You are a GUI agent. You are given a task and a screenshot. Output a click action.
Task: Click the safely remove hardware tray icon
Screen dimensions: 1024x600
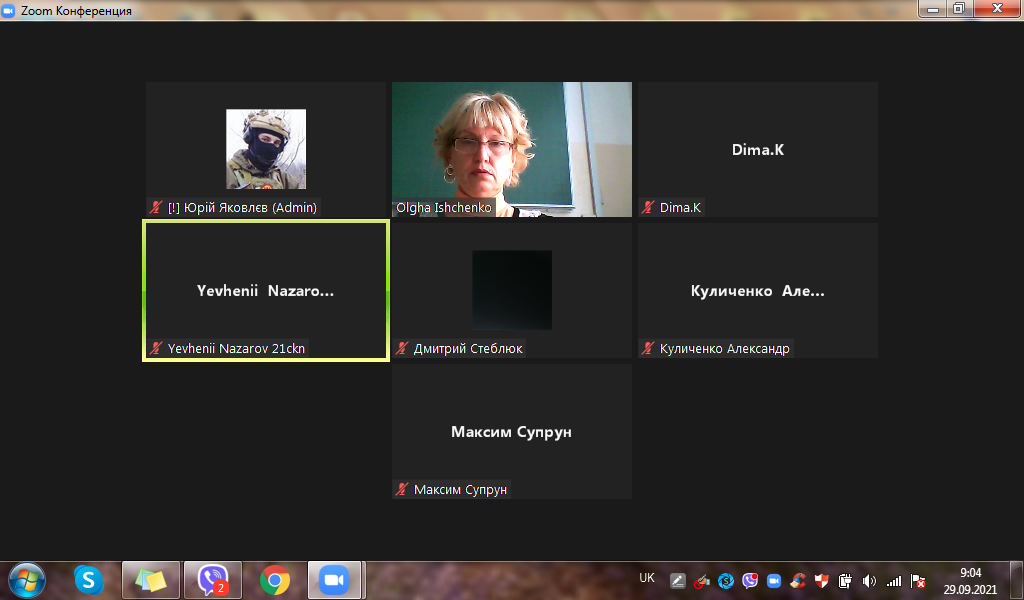tap(845, 580)
